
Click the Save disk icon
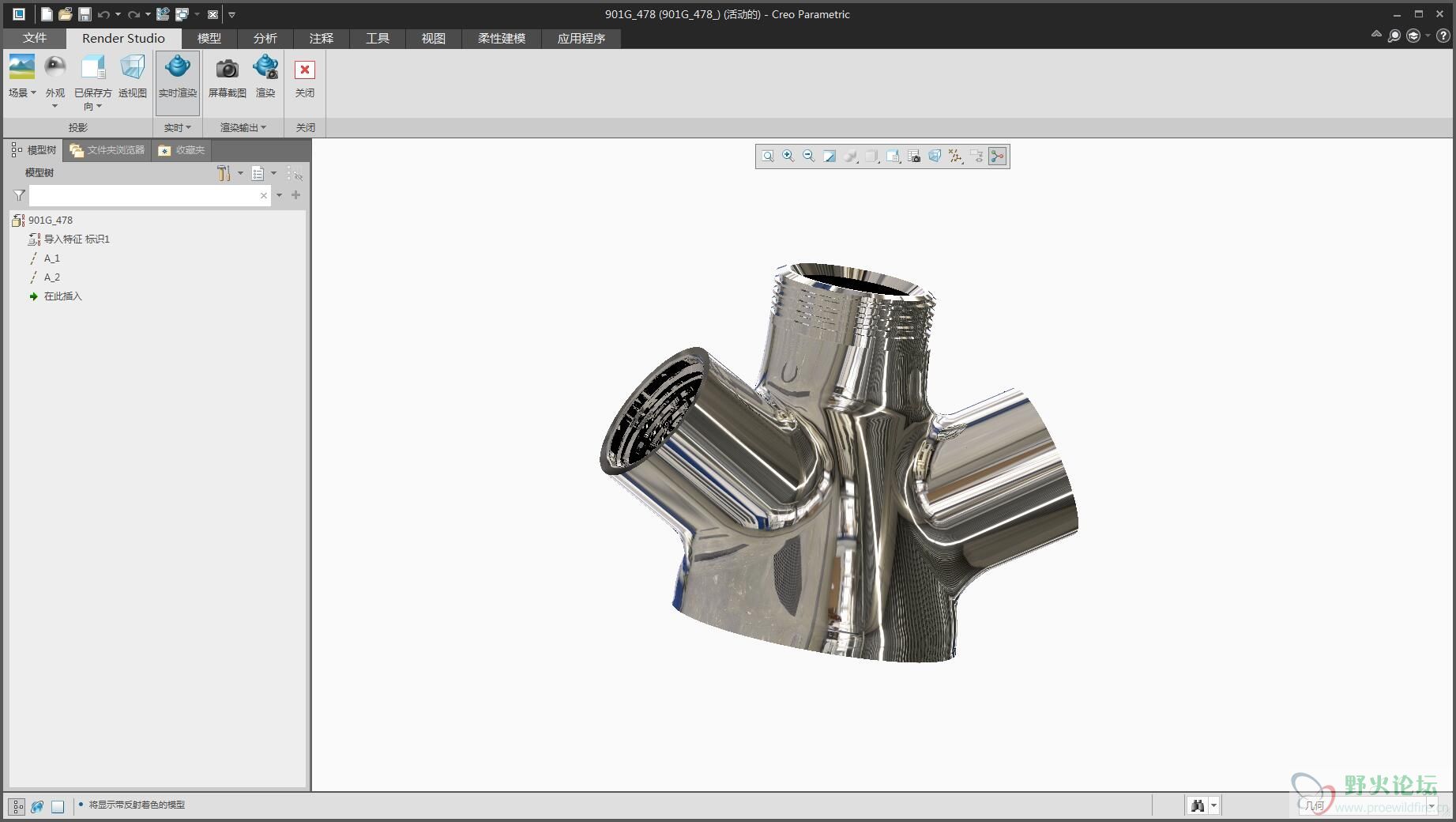coord(85,14)
